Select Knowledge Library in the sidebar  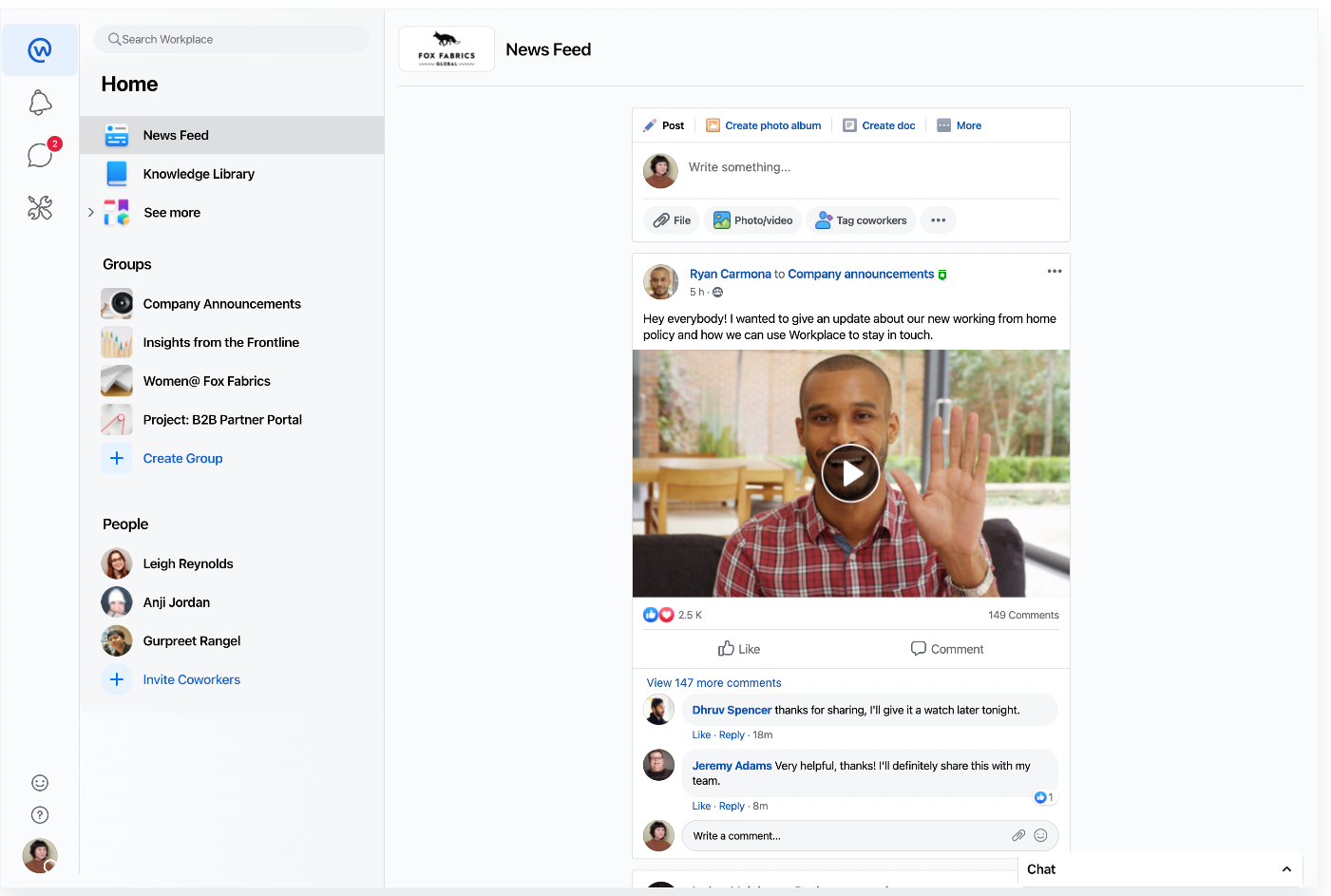point(199,173)
